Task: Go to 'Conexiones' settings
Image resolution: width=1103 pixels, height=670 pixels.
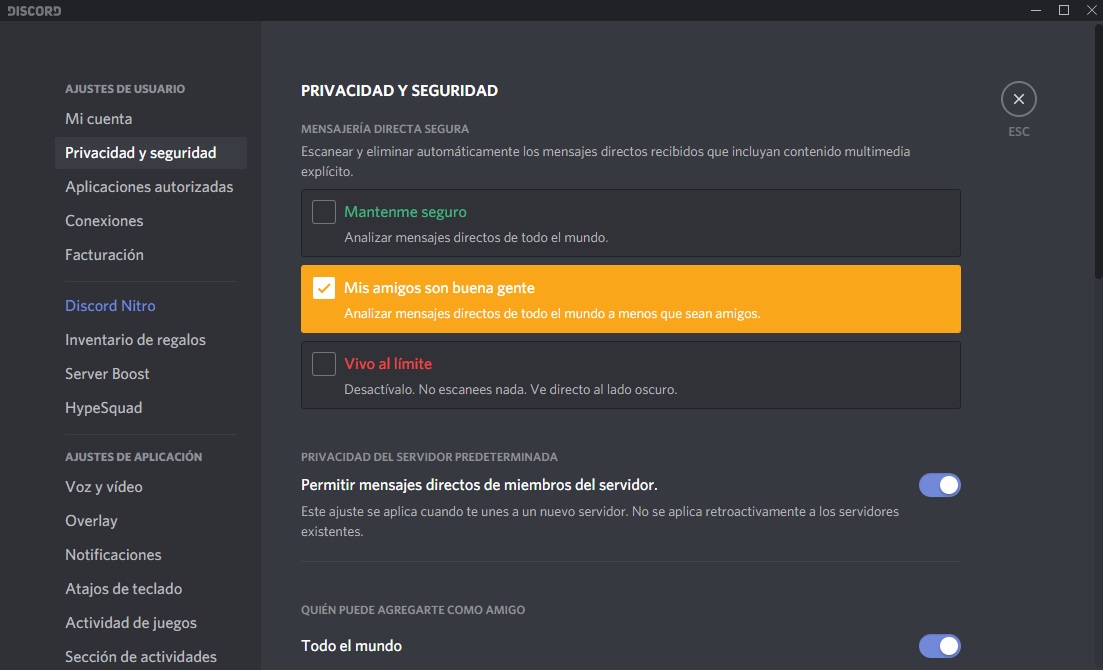Action: click(104, 221)
